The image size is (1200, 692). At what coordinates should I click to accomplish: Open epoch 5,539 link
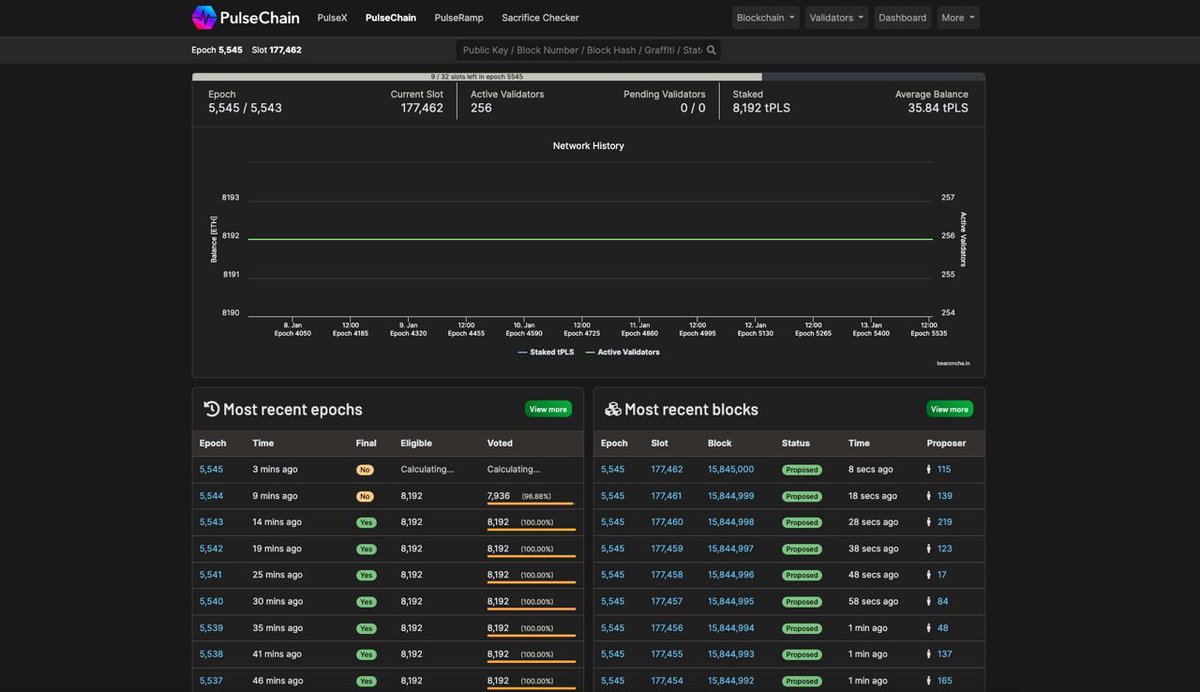coord(211,628)
